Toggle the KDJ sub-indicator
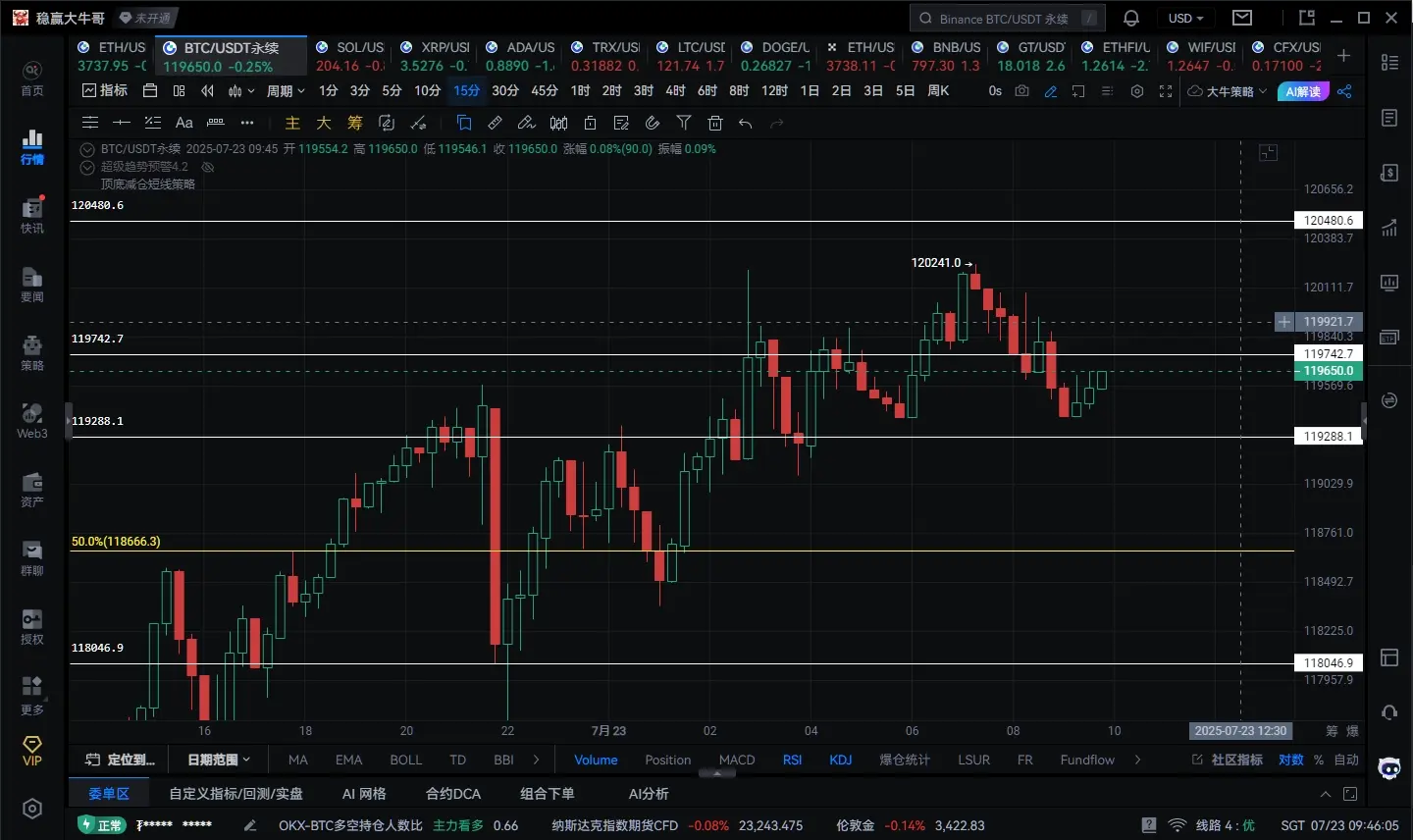The image size is (1413, 840). (x=841, y=760)
